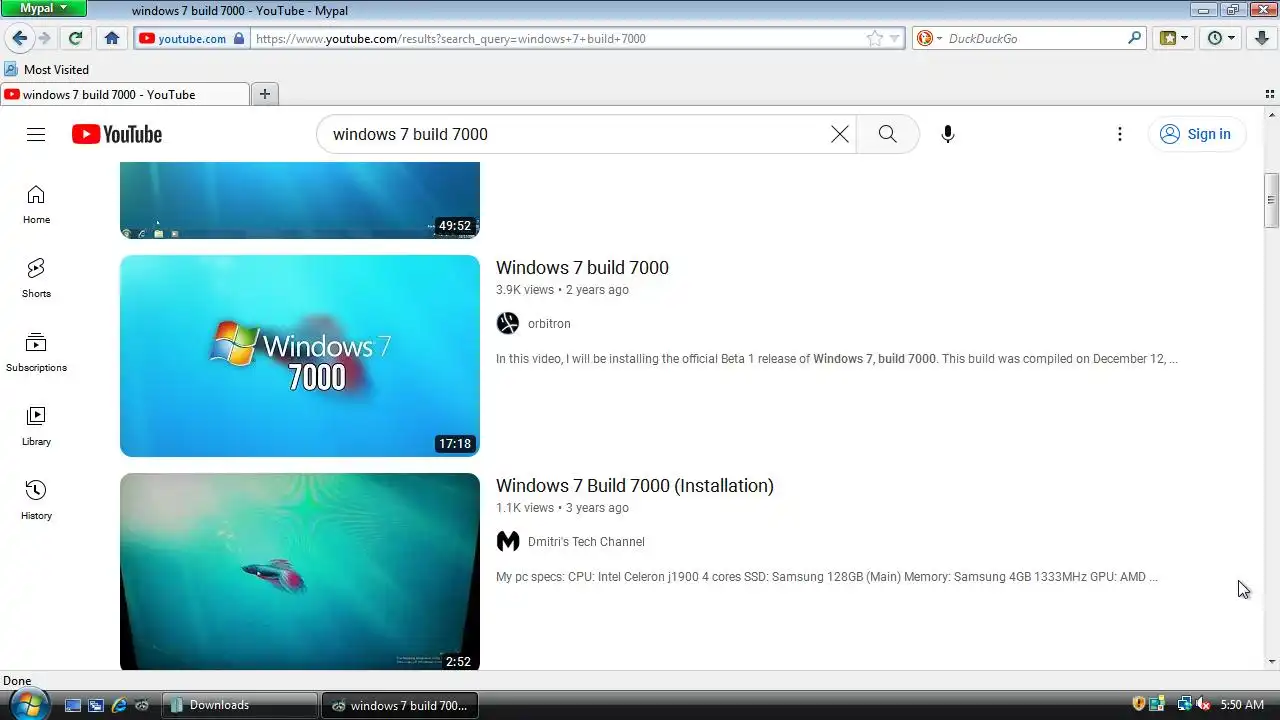Start voice search with microphone icon
The height and width of the screenshot is (720, 1280).
click(x=948, y=134)
